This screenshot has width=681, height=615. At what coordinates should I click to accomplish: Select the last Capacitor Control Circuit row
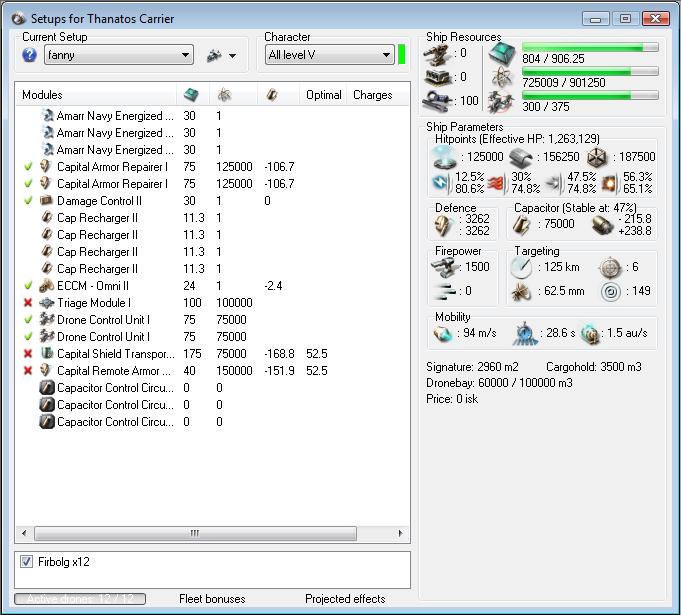(x=213, y=422)
